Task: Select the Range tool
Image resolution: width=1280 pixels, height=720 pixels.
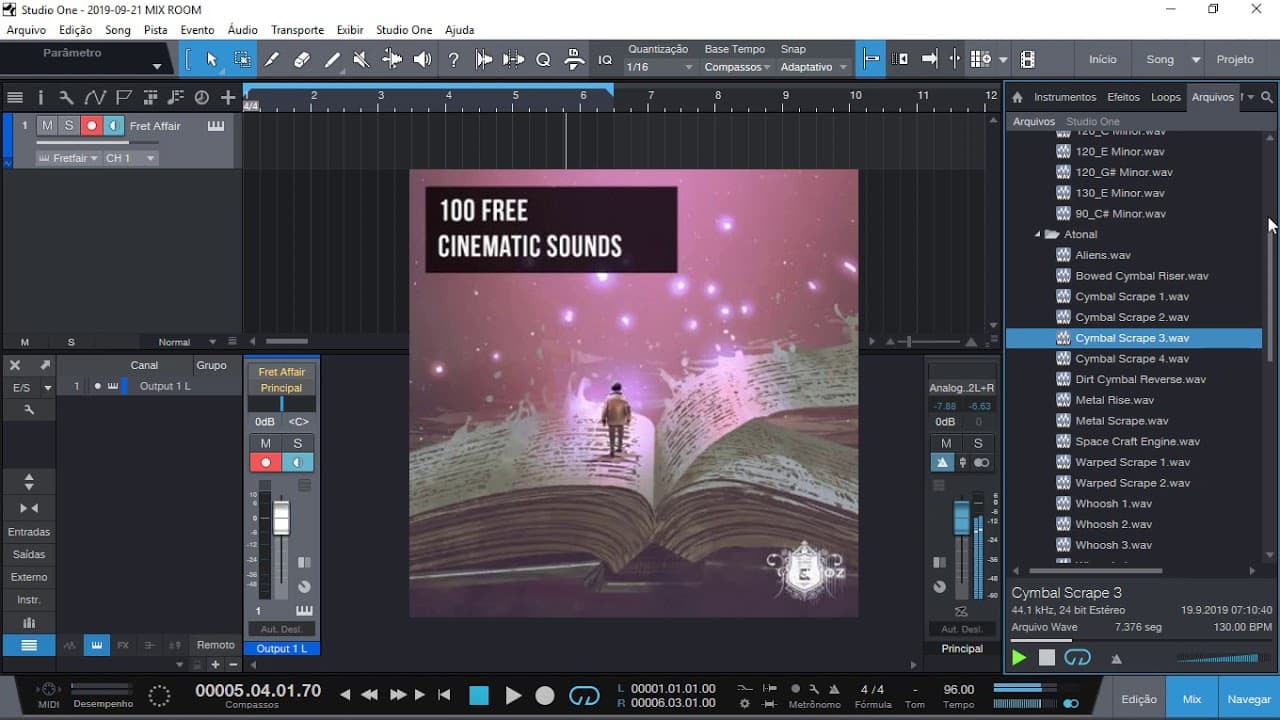Action: coord(242,60)
